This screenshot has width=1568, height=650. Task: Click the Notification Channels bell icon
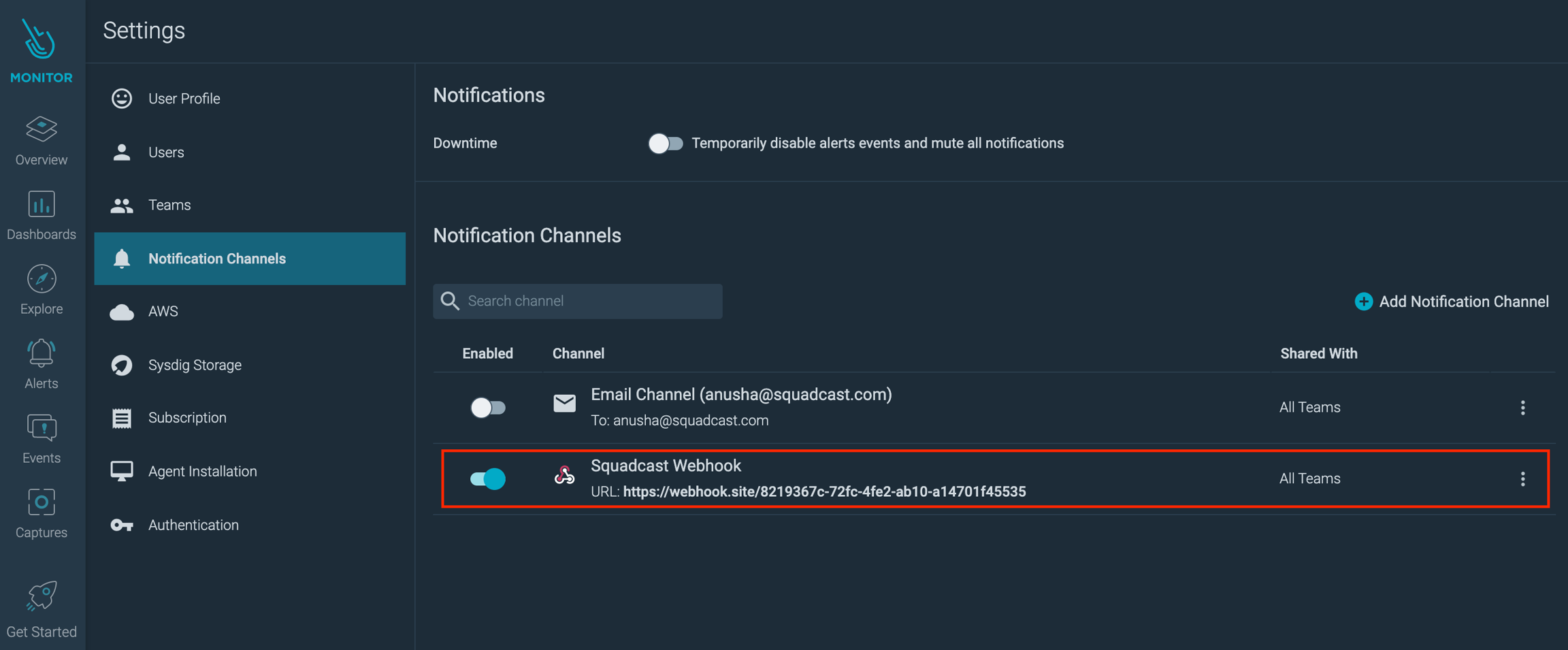[122, 259]
